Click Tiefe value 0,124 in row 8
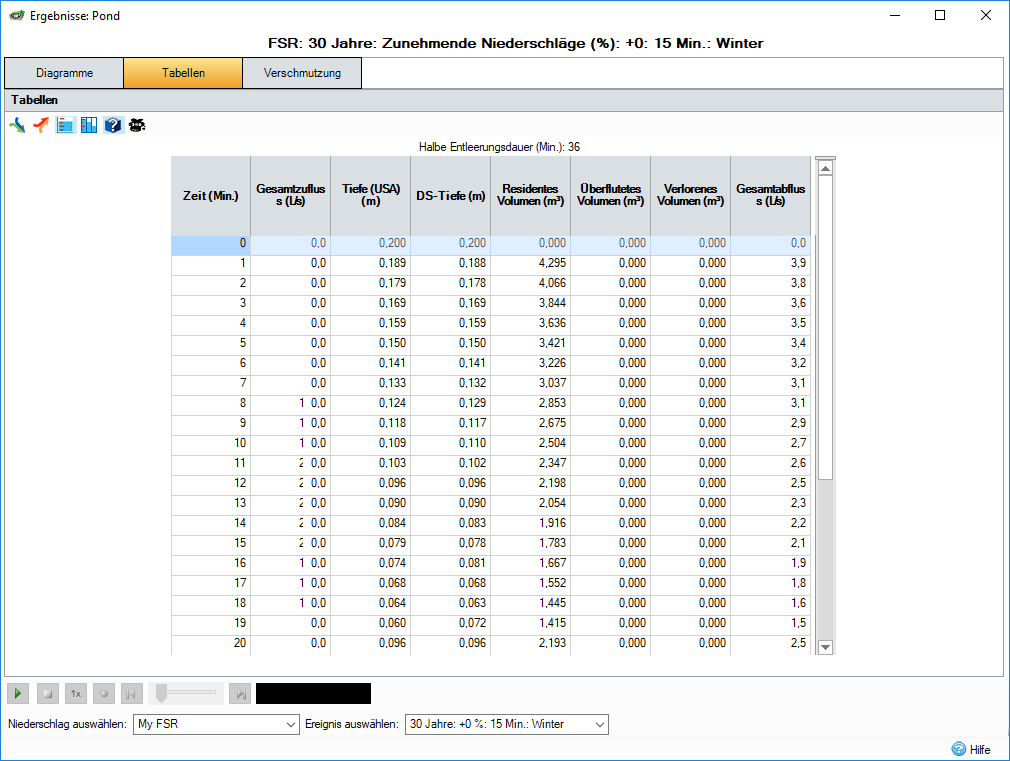Screen dimensions: 1010x761 click(x=370, y=403)
